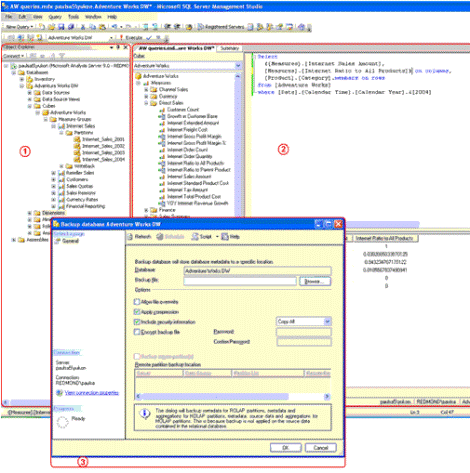Check the Allow file overwrite checkbox
The image size is (470, 473).
tap(137, 302)
